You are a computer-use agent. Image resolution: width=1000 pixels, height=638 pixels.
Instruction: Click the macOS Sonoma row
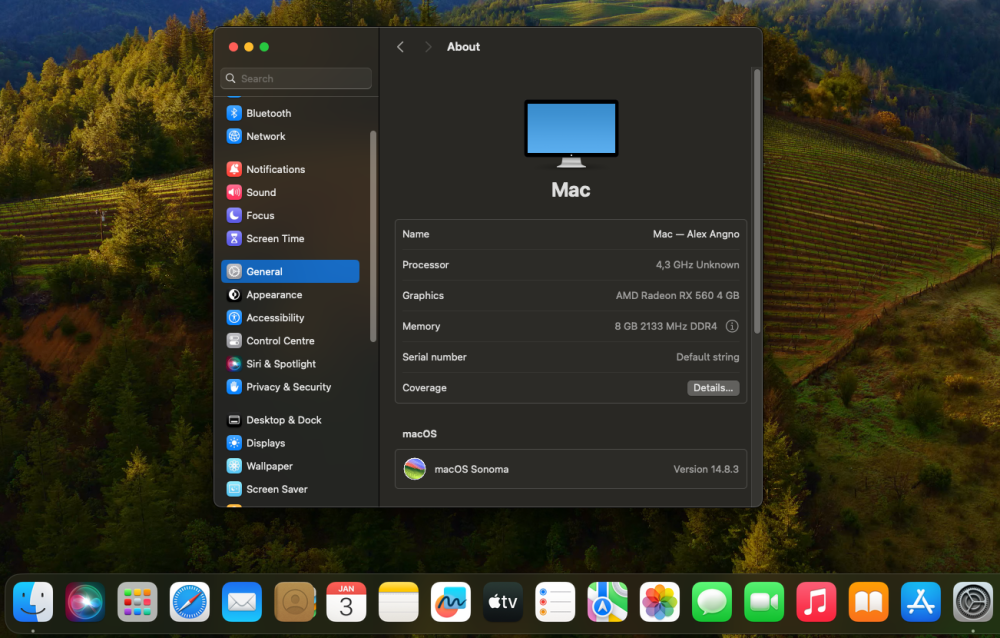pyautogui.click(x=571, y=469)
